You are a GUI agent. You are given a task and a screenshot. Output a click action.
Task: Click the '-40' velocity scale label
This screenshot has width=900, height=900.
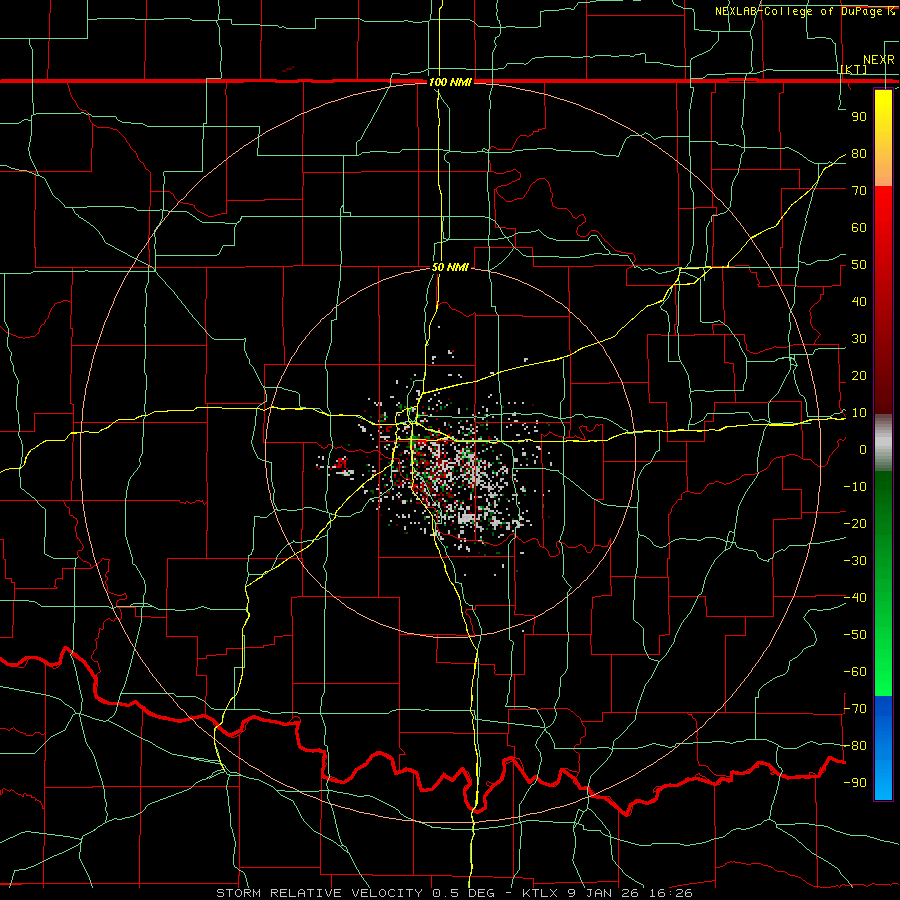855,598
